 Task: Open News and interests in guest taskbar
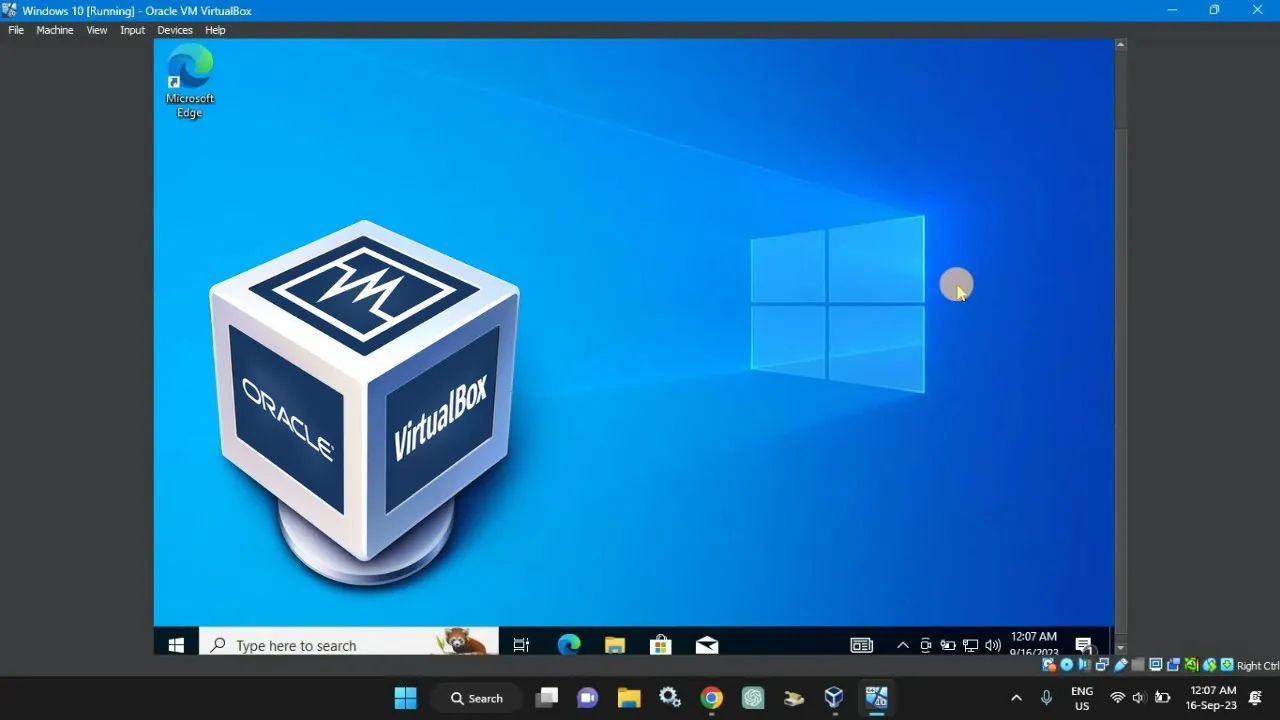click(x=862, y=645)
